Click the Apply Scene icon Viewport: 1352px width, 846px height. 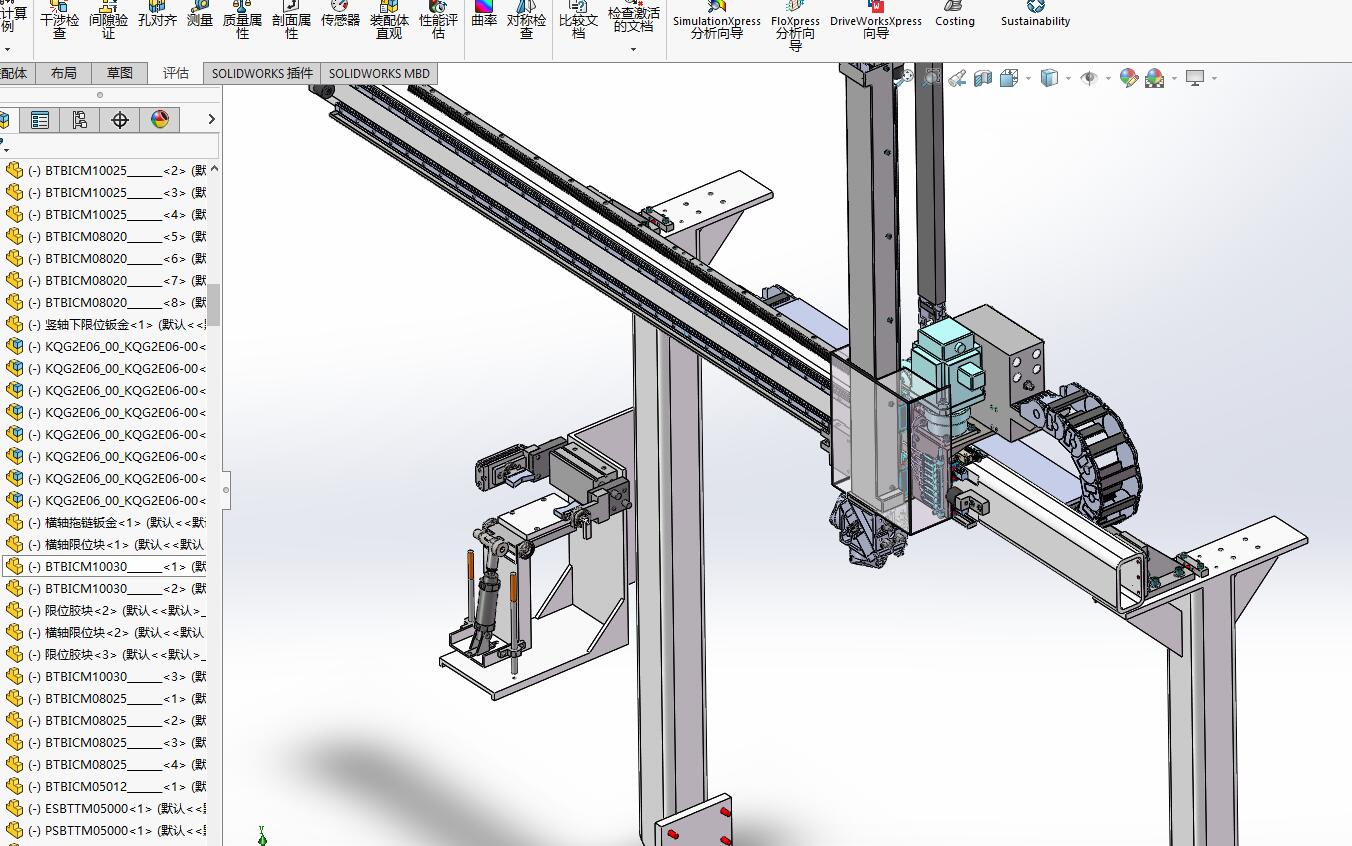pos(1154,77)
